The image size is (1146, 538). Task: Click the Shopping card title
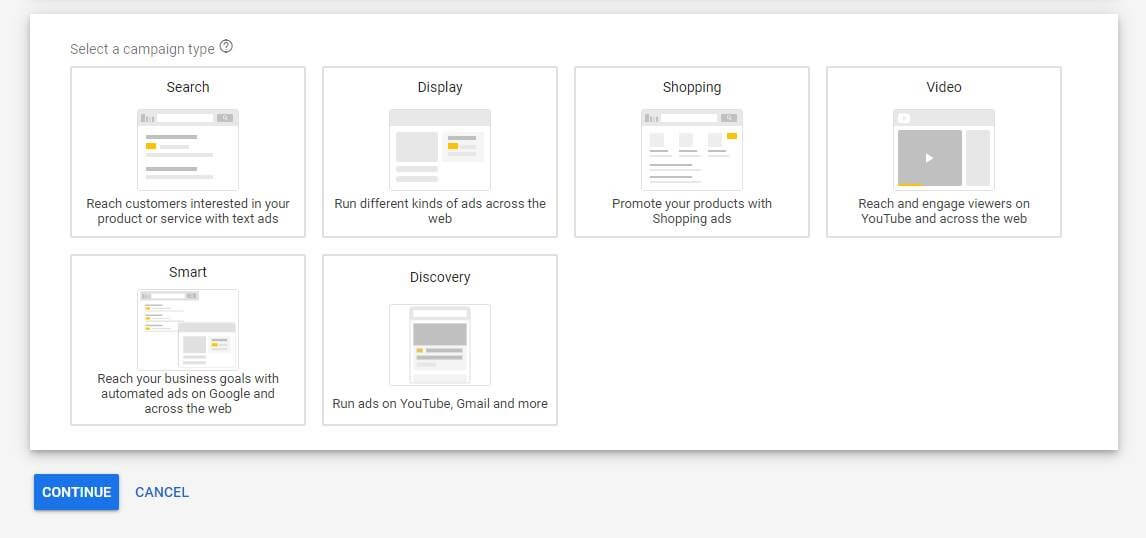[692, 87]
